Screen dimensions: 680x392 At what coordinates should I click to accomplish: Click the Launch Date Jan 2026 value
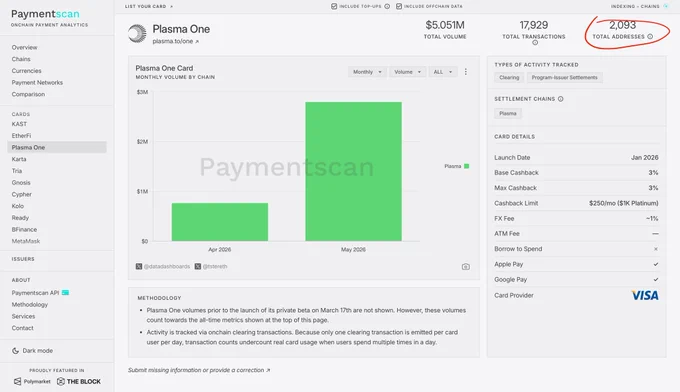click(x=644, y=157)
